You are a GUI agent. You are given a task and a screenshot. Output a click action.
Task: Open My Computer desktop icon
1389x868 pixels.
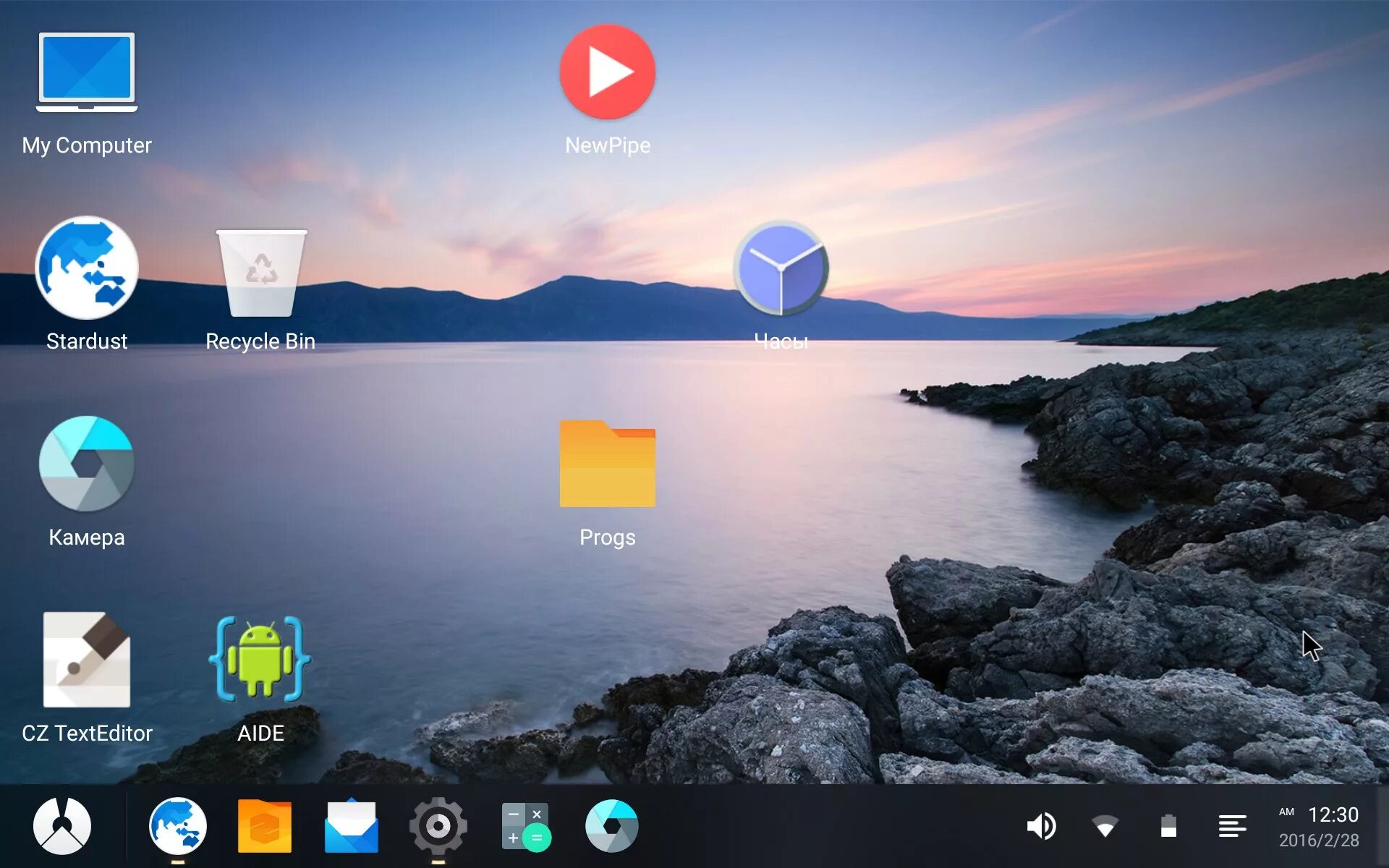(x=87, y=72)
